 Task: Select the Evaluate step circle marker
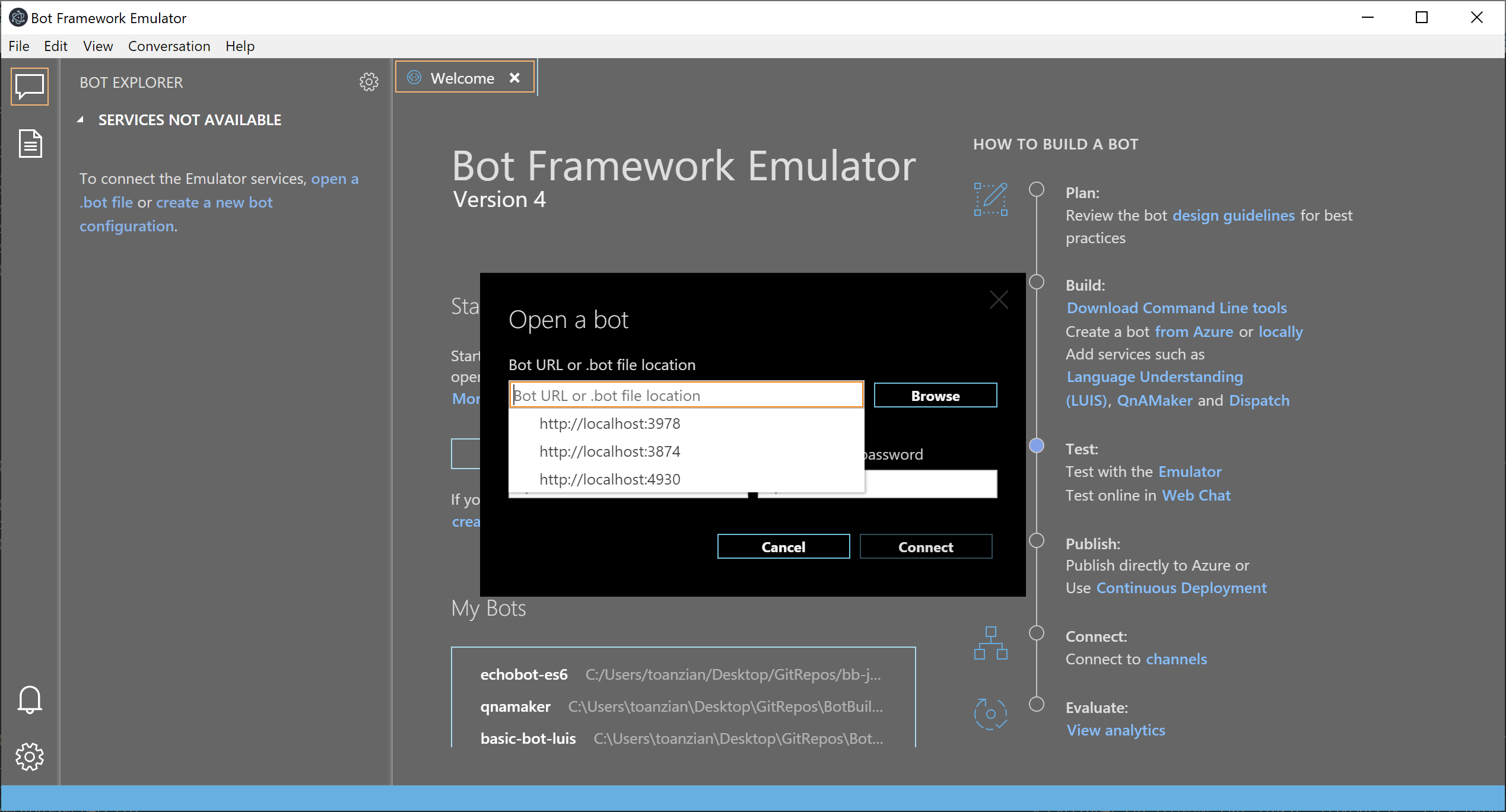click(1037, 704)
